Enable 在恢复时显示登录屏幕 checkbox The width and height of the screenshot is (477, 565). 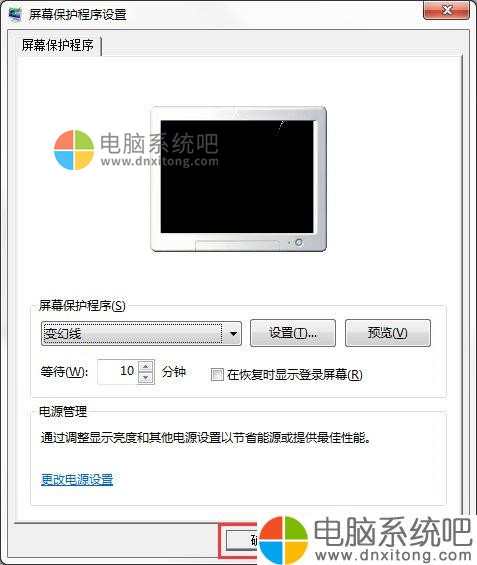point(217,375)
